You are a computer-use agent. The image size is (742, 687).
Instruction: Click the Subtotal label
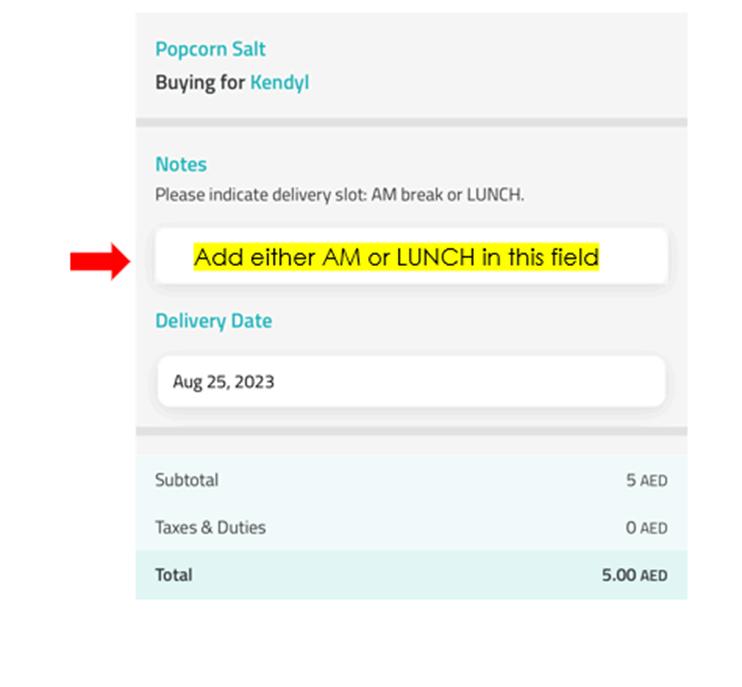tap(186, 480)
